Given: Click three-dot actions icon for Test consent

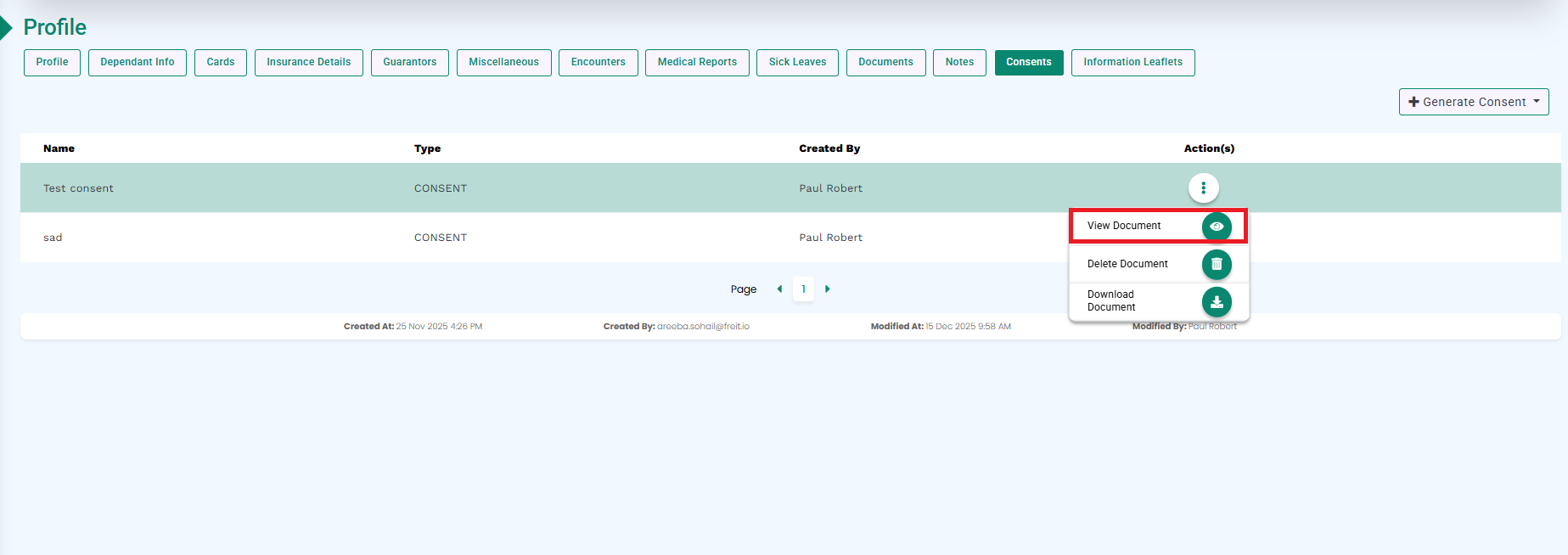Looking at the screenshot, I should click(x=1203, y=188).
